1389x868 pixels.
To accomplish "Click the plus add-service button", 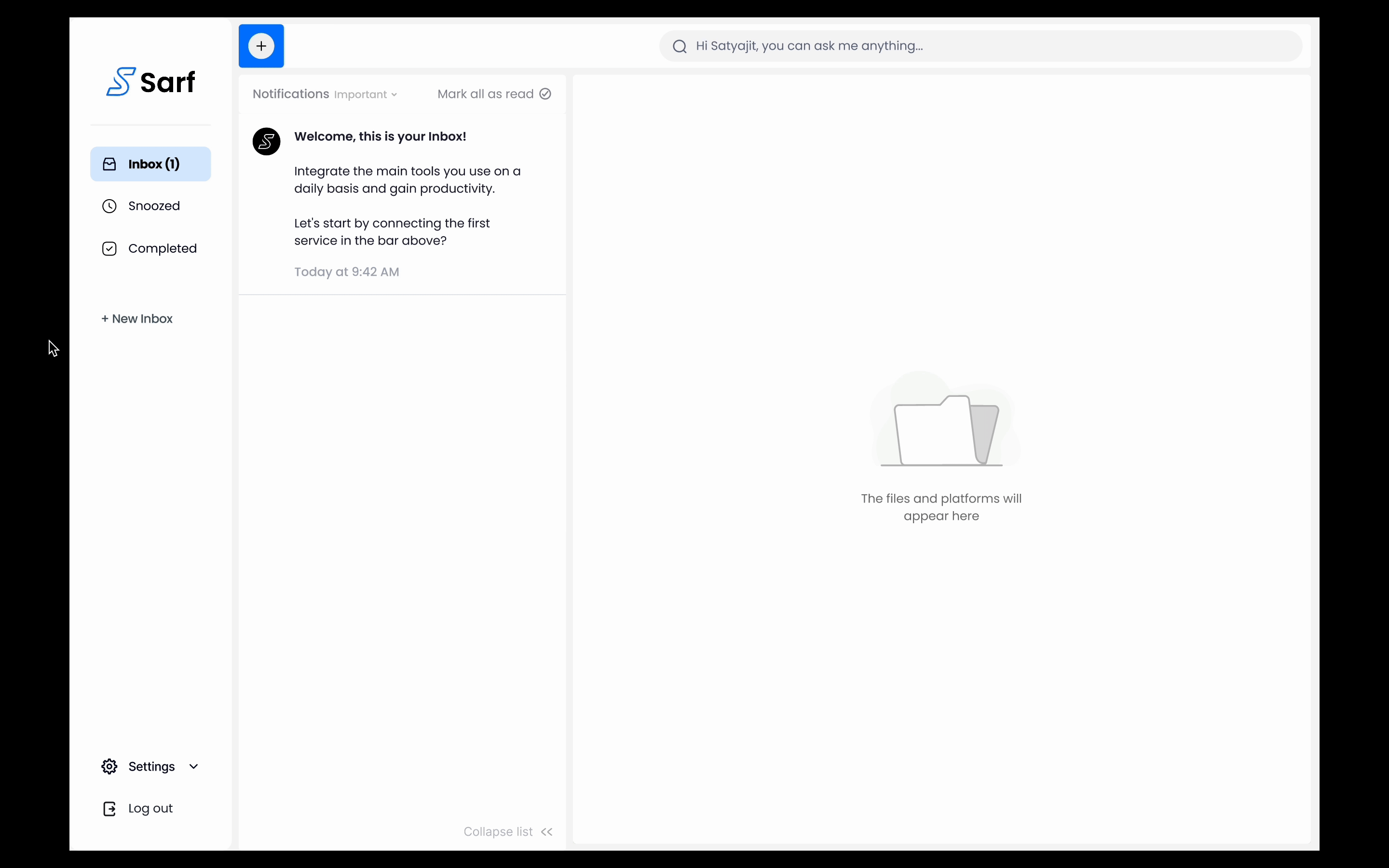I will [x=261, y=46].
